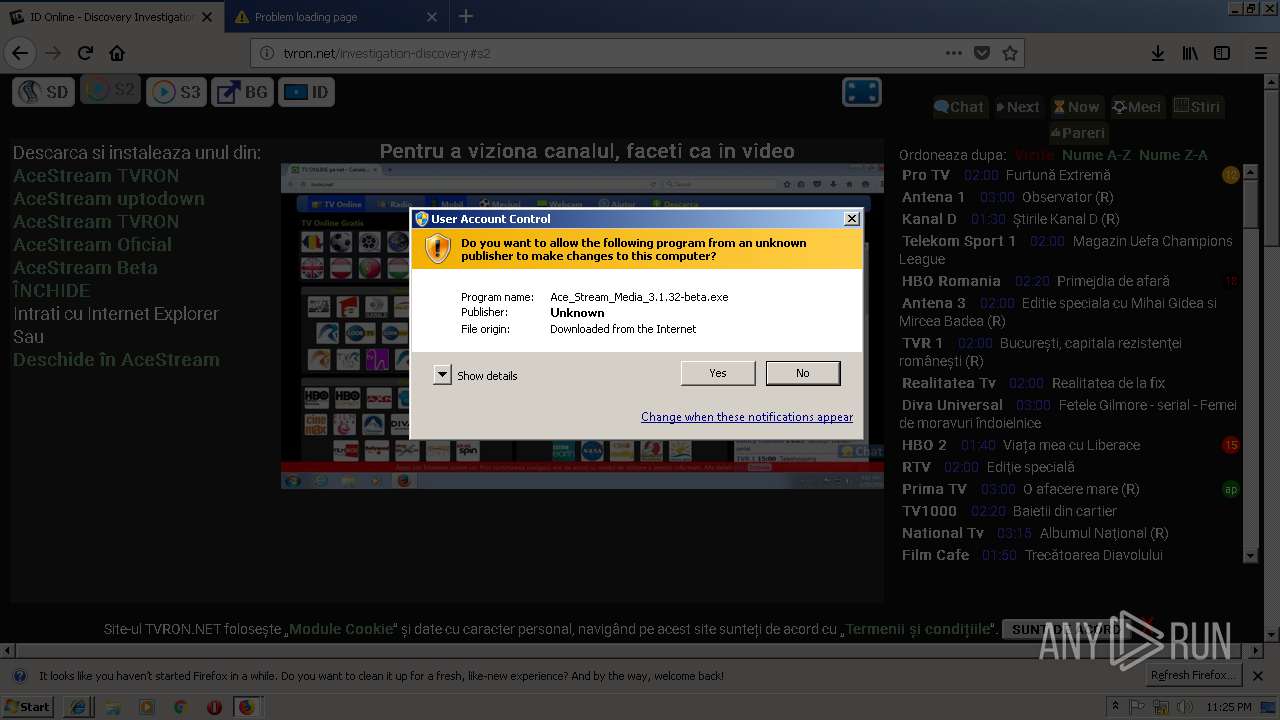Image resolution: width=1280 pixels, height=720 pixels.
Task: Open a new browser tab
Action: [x=466, y=17]
